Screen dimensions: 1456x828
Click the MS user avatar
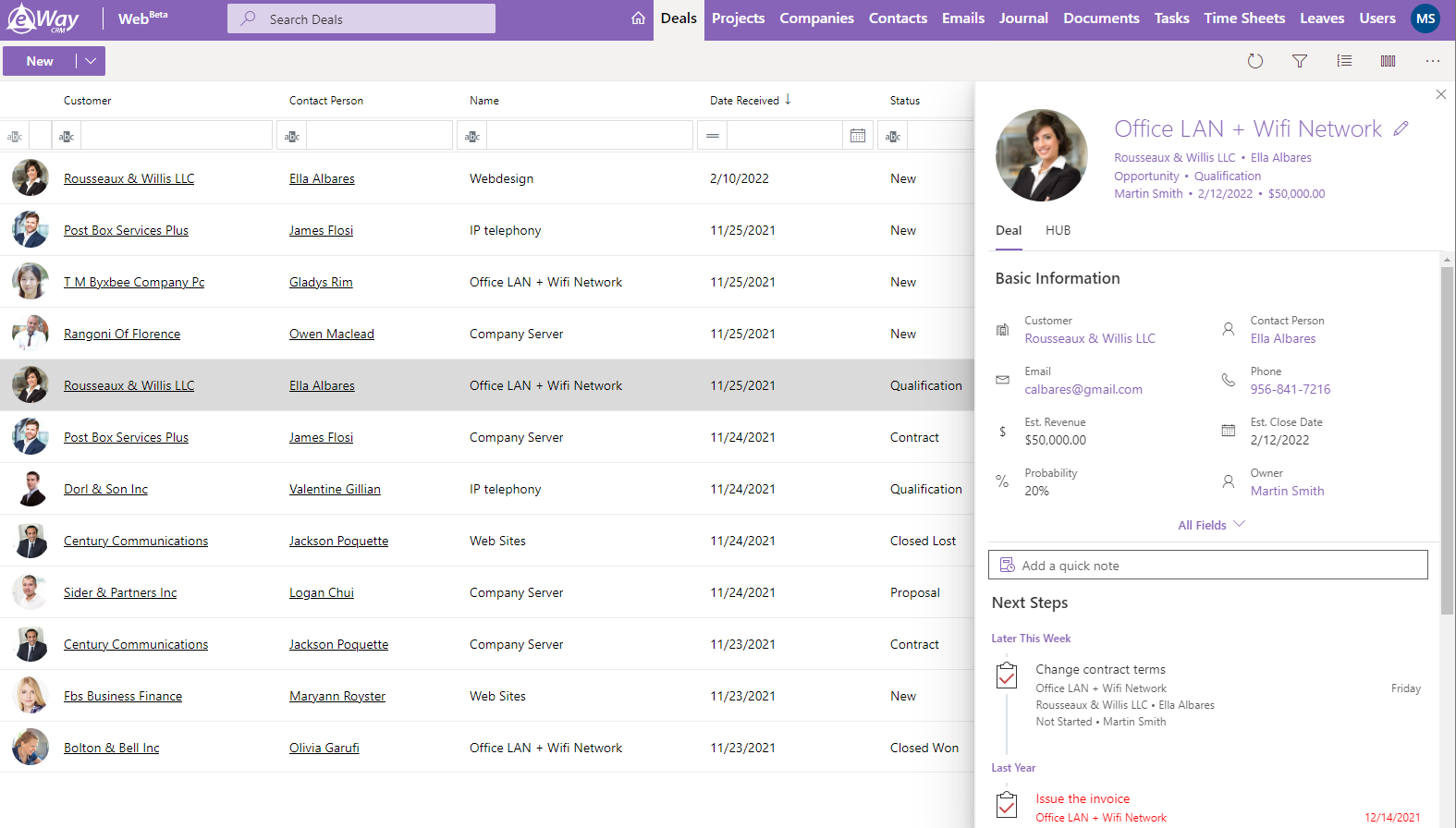pyautogui.click(x=1425, y=18)
